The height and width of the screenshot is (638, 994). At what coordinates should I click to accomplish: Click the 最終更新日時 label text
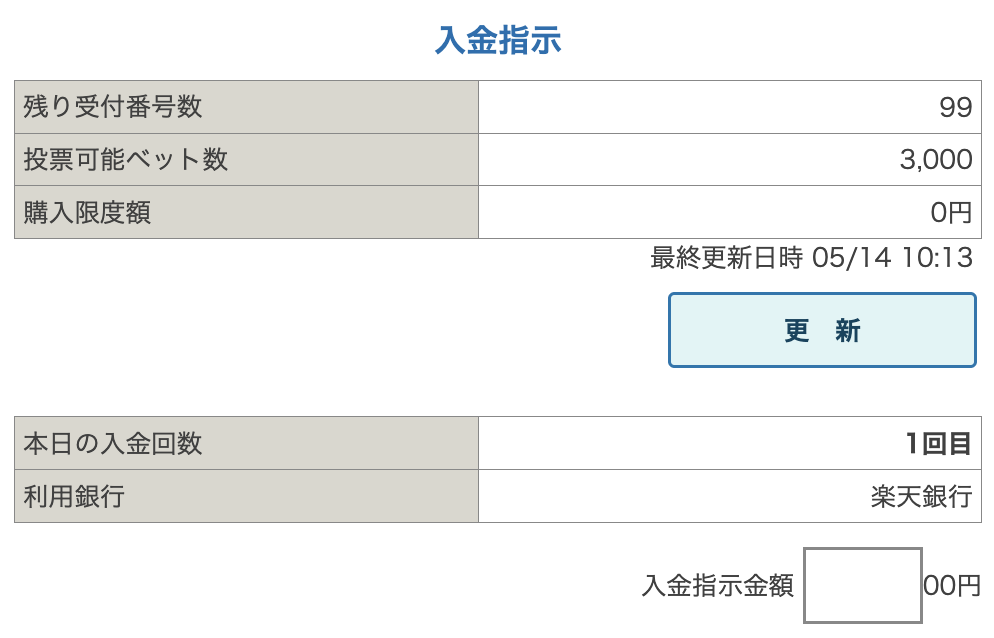[x=726, y=258]
